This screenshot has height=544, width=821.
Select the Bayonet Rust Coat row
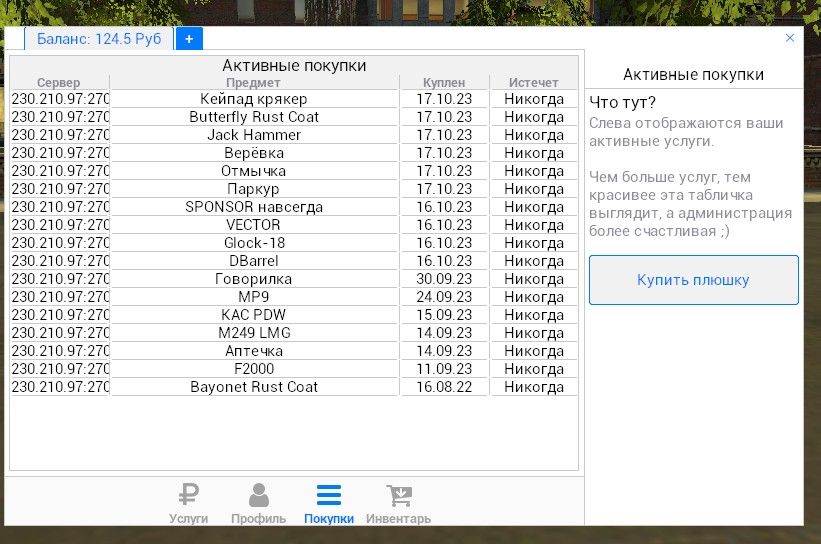(294, 387)
